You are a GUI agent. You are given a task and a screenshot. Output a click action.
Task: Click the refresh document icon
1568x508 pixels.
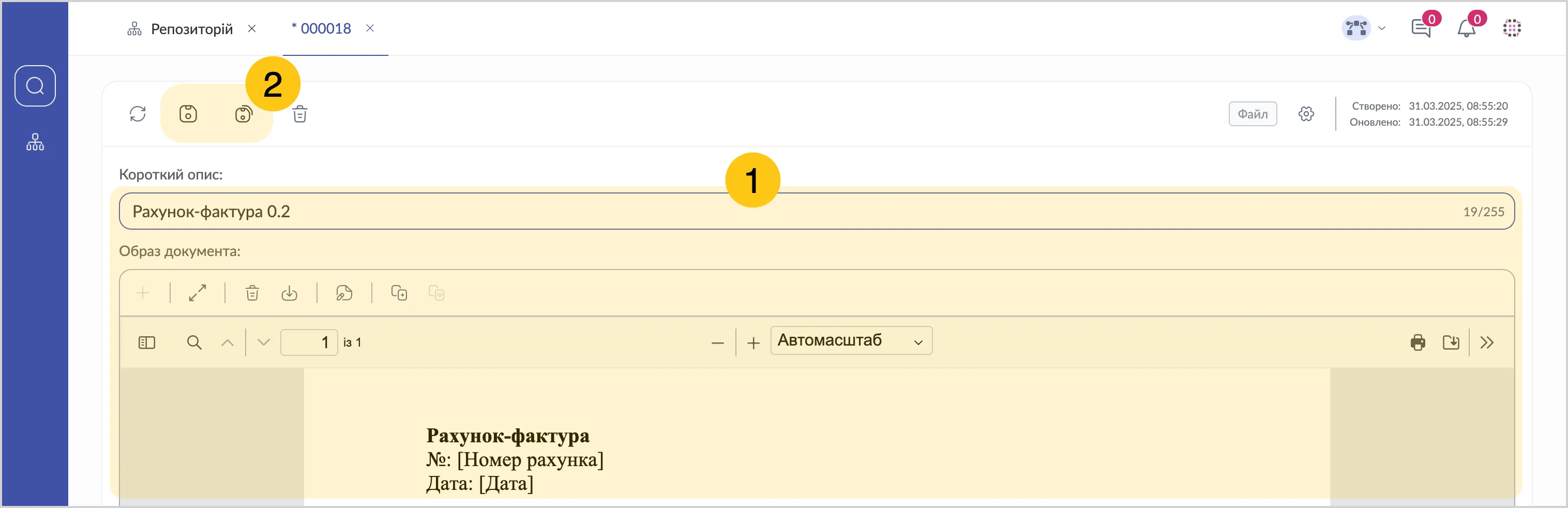click(138, 114)
